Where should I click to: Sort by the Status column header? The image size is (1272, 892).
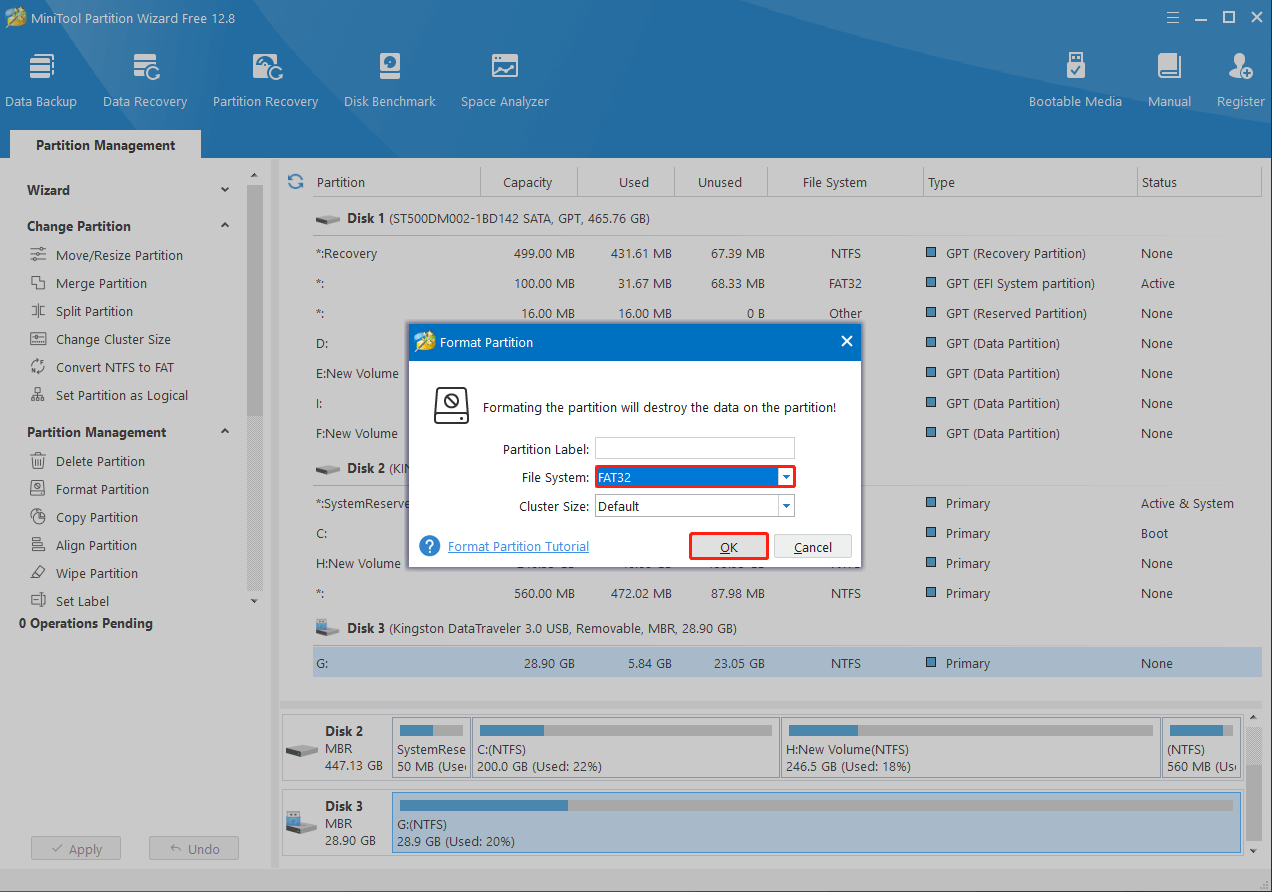click(x=1199, y=182)
